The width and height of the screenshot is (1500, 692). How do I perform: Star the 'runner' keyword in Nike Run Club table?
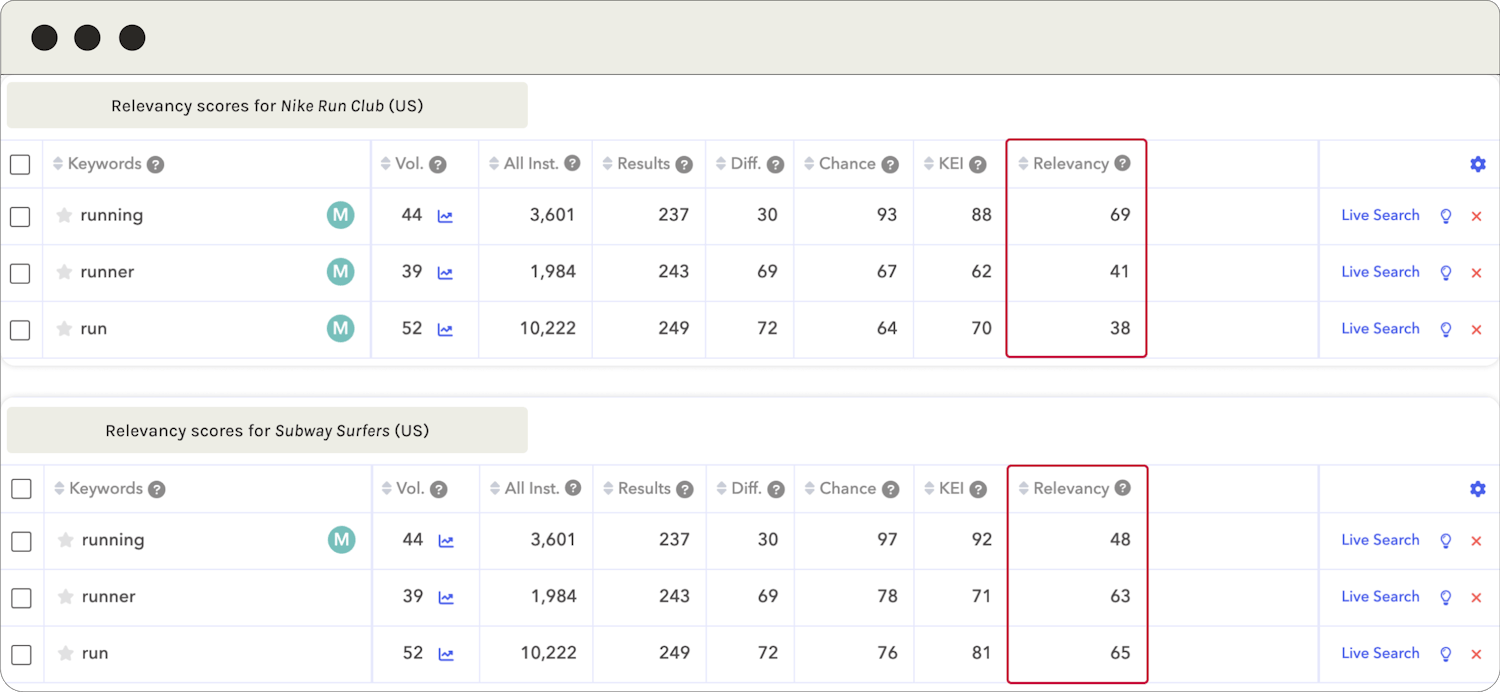[x=64, y=272]
